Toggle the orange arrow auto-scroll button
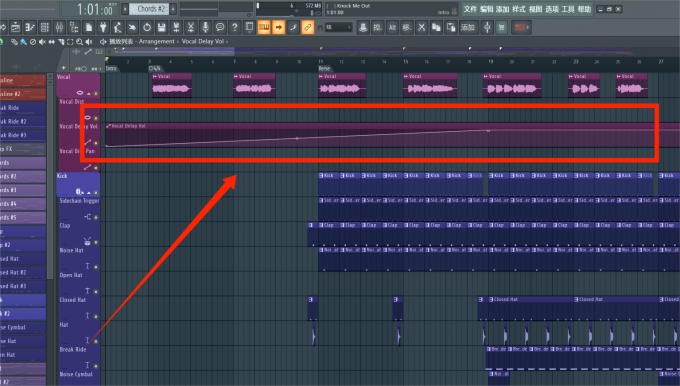680x386 pixels. [x=278, y=27]
